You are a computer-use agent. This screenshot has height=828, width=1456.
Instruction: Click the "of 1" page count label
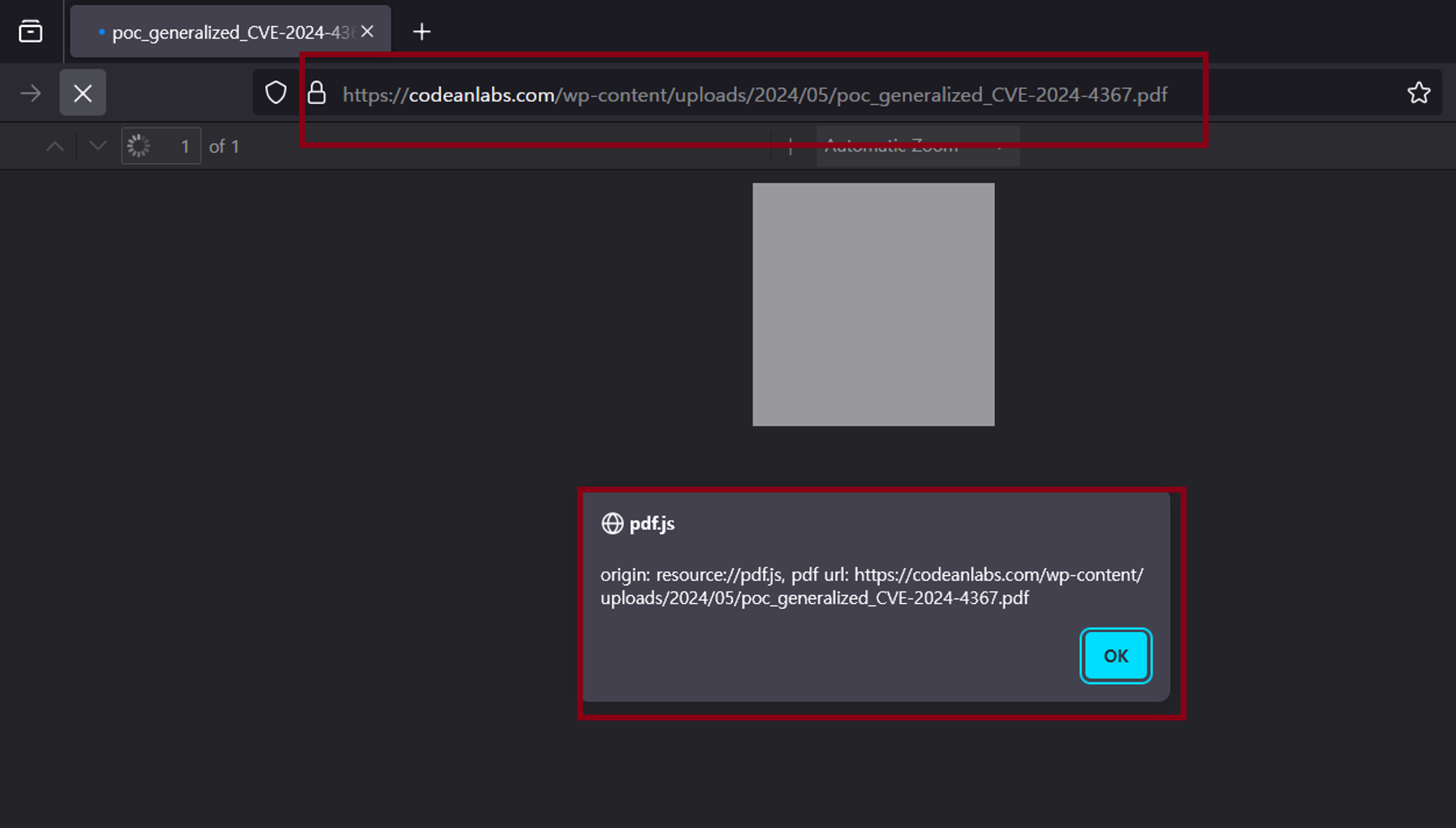tap(224, 146)
